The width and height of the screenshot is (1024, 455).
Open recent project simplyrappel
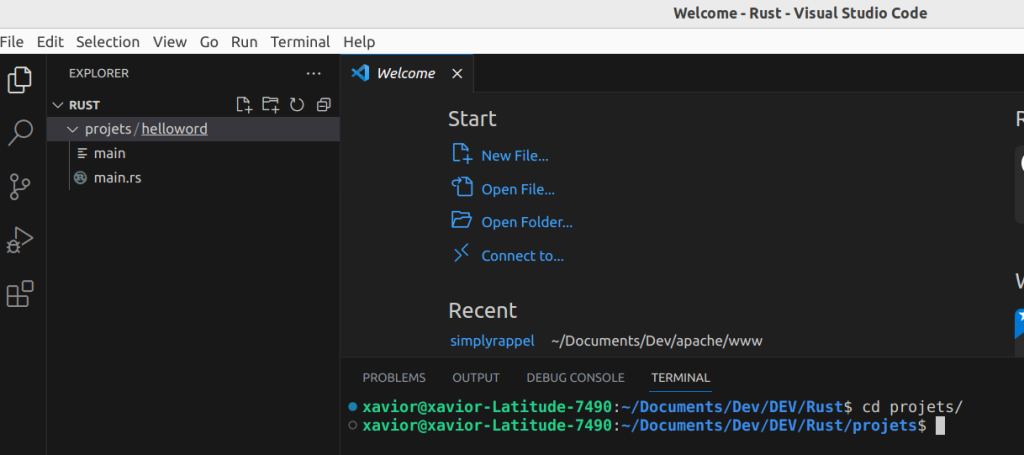click(492, 341)
